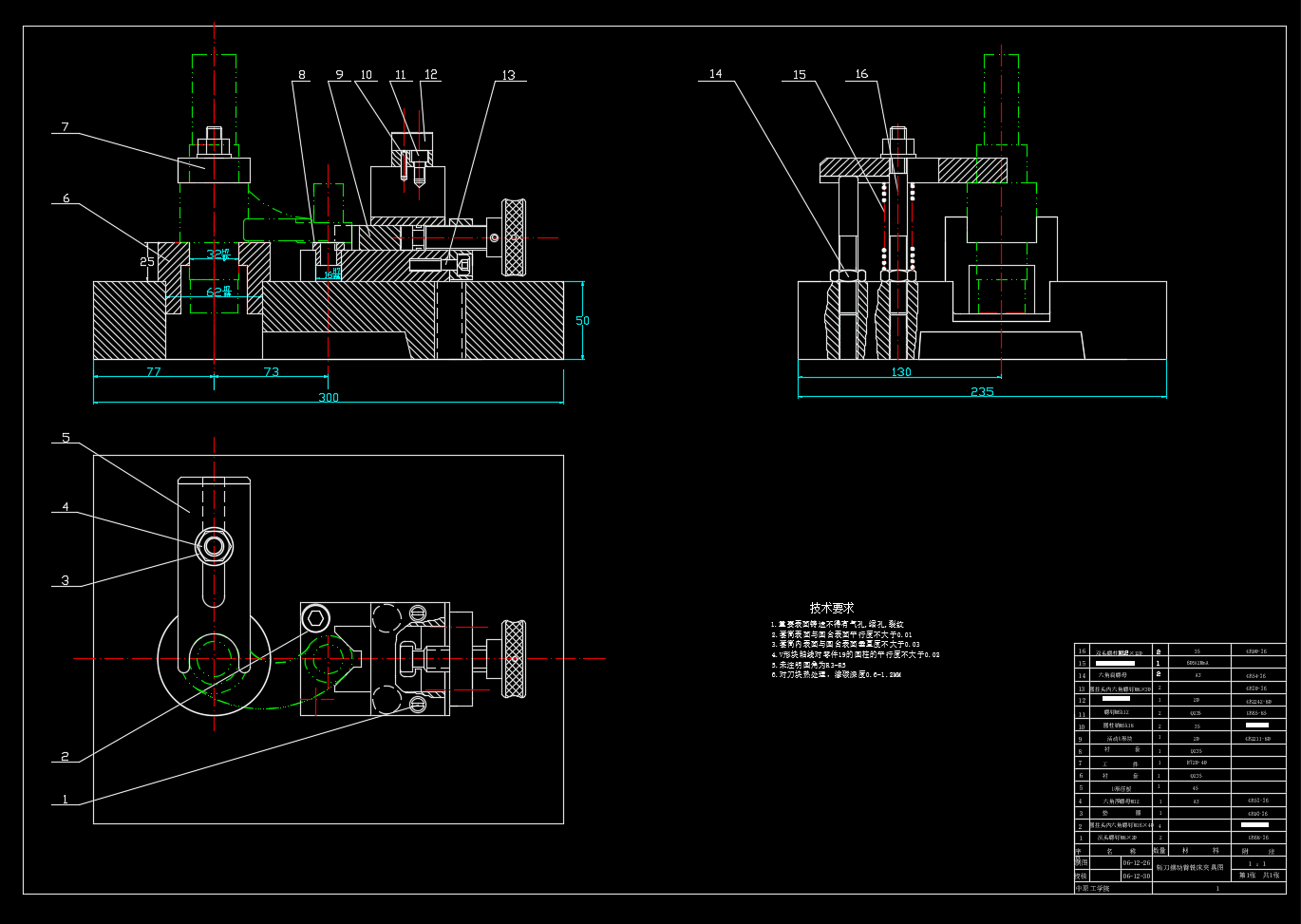Click part callout number 7 leader label
Viewport: 1301px width, 924px height.
pyautogui.click(x=65, y=127)
